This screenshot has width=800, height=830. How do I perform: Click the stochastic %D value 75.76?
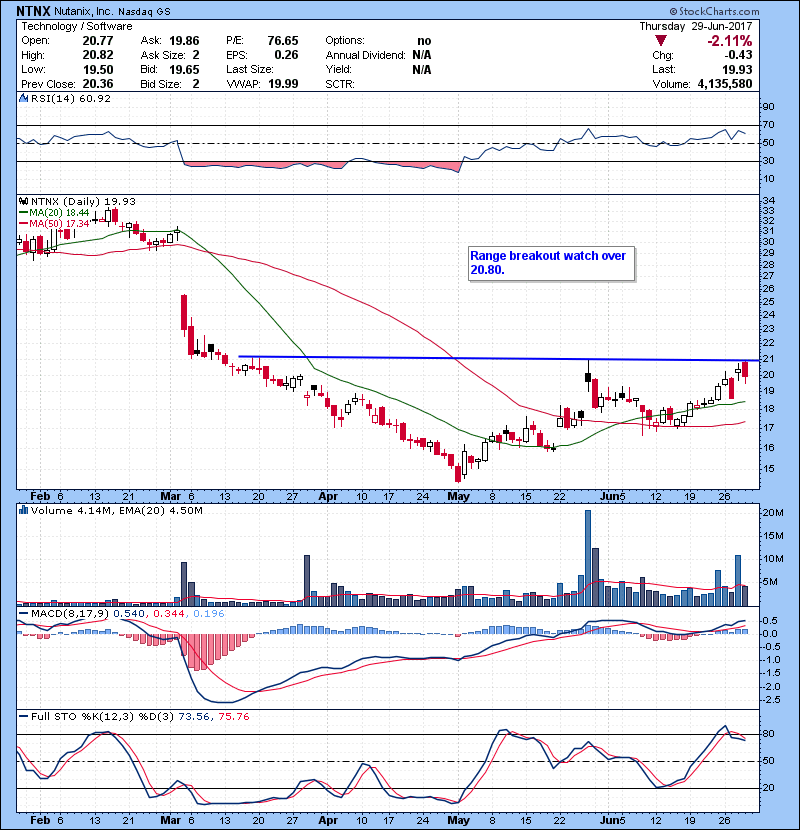click(233, 716)
